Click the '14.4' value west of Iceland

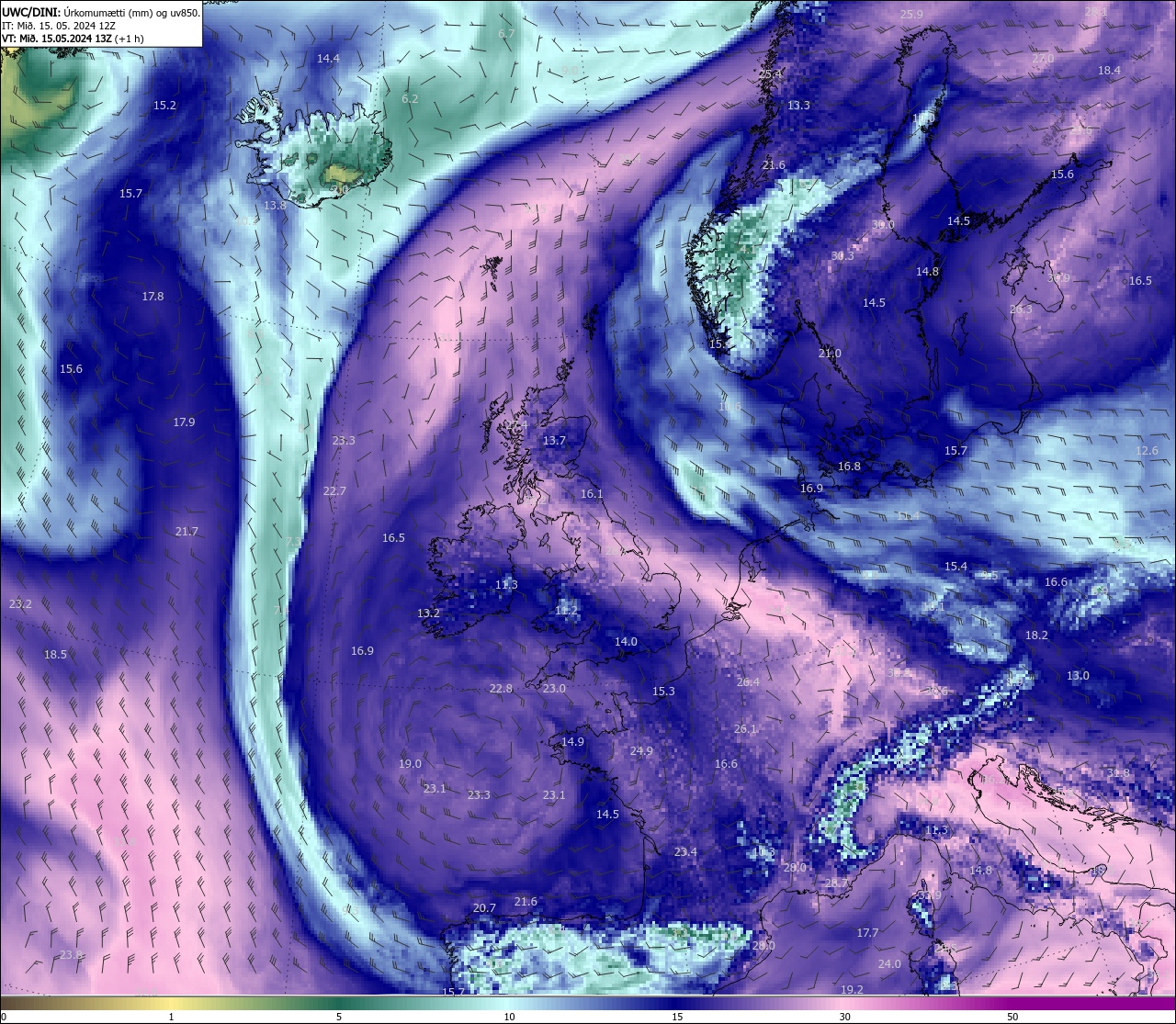(x=328, y=58)
